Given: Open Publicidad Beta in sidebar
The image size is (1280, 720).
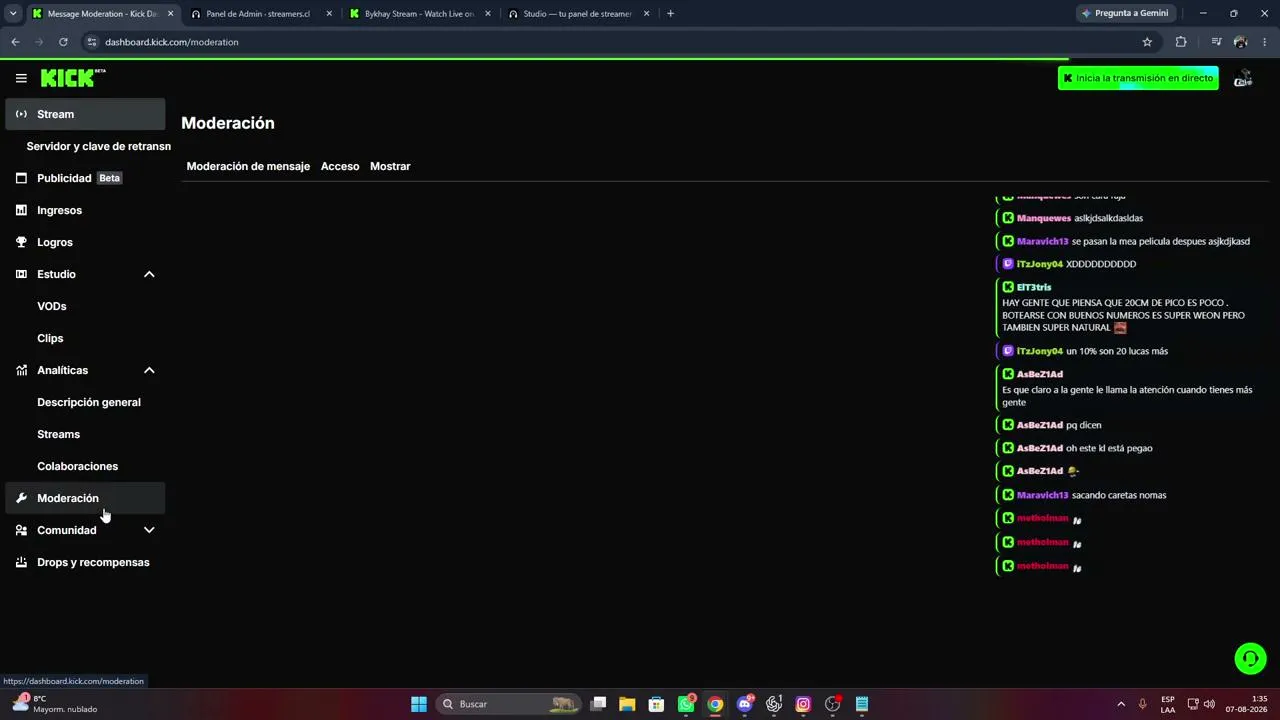Looking at the screenshot, I should [x=85, y=178].
